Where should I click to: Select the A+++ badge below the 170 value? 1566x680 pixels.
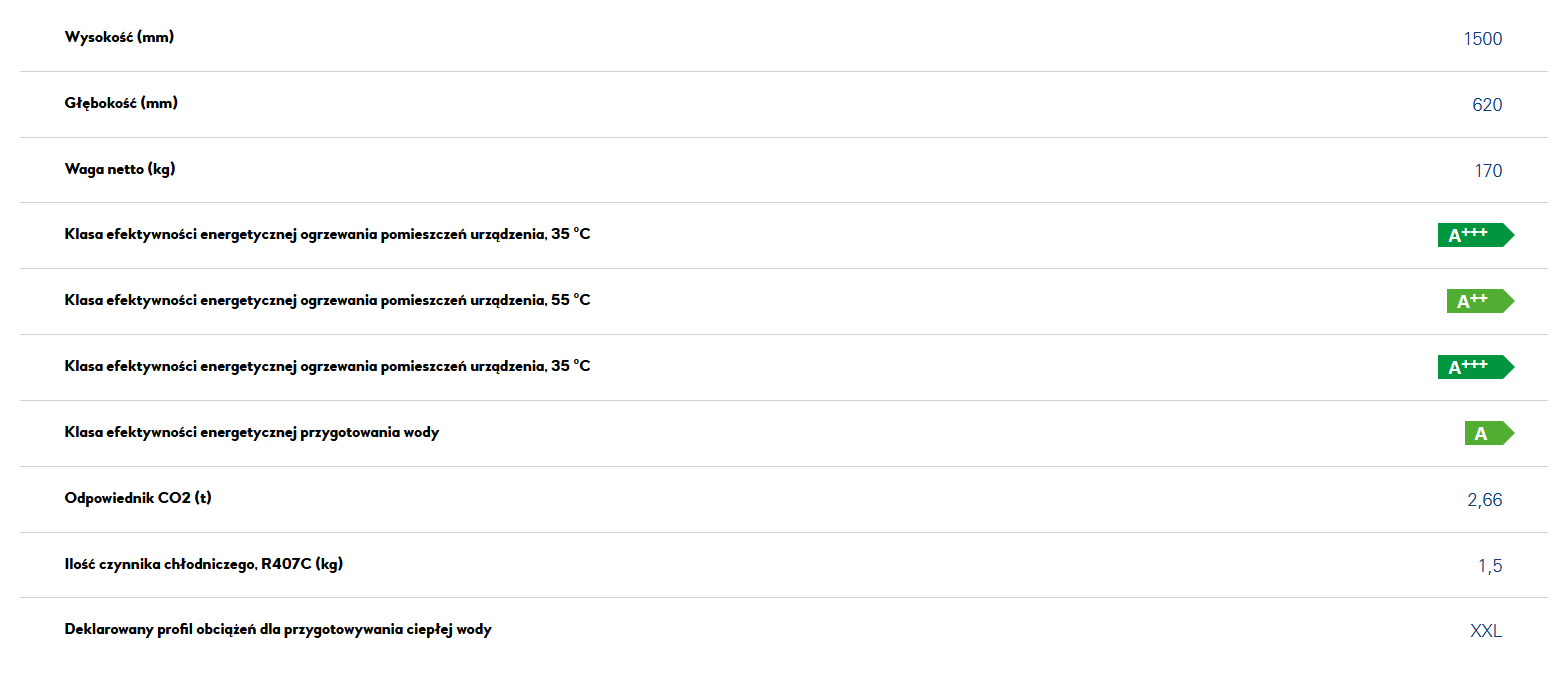1476,235
